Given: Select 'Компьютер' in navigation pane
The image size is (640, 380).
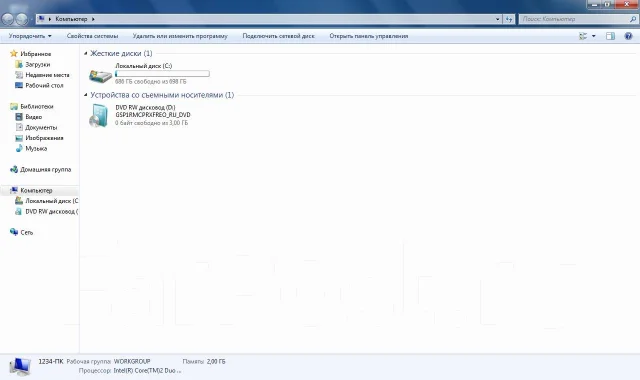Looking at the screenshot, I should coord(31,190).
